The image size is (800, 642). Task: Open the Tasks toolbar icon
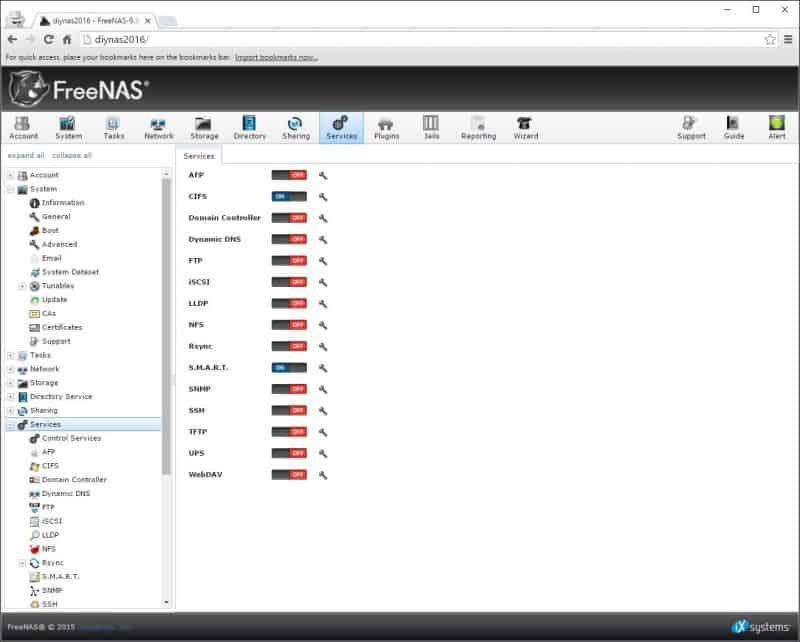[113, 128]
